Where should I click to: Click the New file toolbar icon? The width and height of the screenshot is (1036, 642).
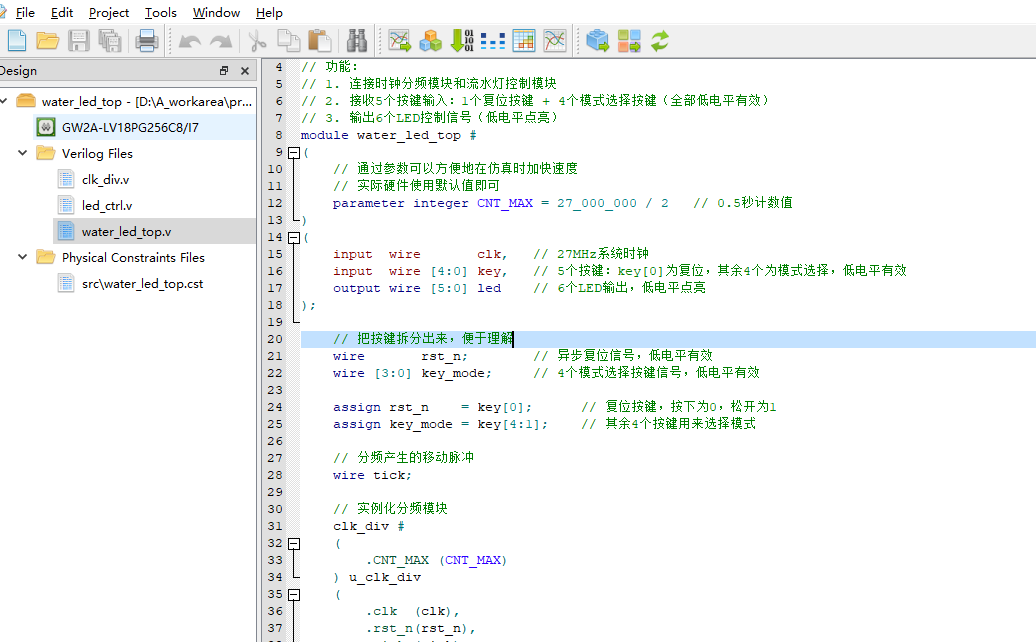click(17, 41)
